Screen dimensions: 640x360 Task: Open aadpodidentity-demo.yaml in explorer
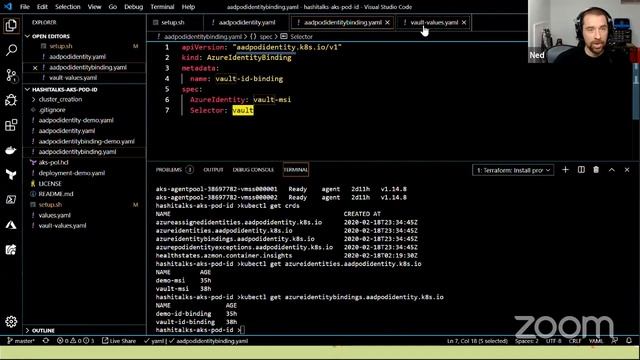point(76,120)
